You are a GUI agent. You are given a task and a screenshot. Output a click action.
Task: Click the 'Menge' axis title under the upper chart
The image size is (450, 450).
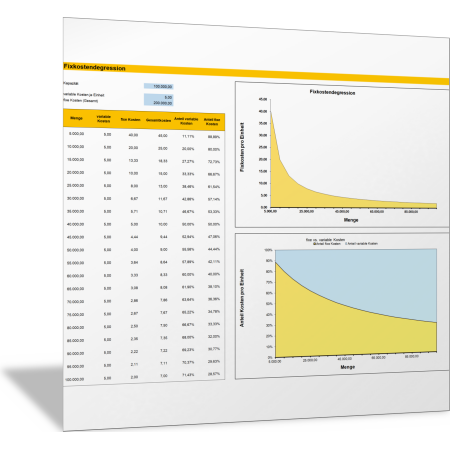click(351, 220)
